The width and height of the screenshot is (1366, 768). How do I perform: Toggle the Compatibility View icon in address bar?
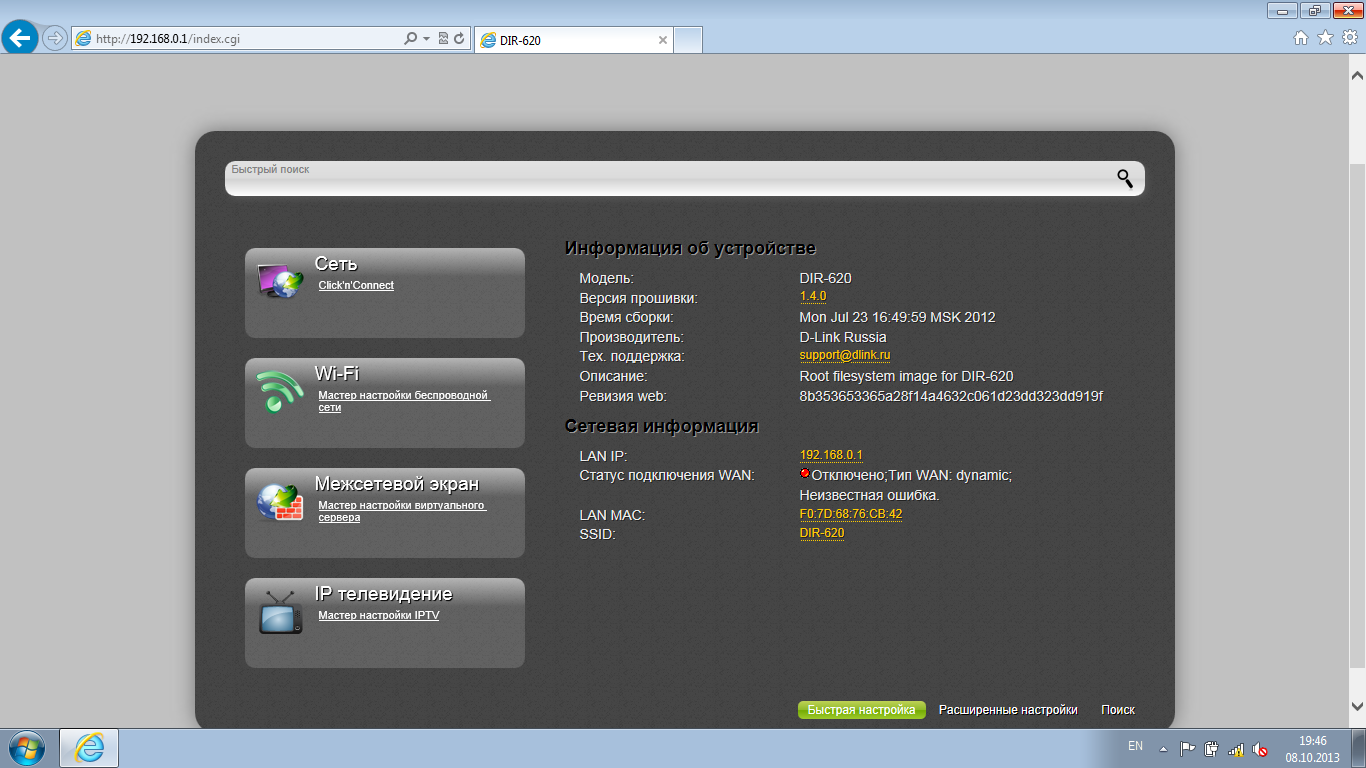pos(443,39)
